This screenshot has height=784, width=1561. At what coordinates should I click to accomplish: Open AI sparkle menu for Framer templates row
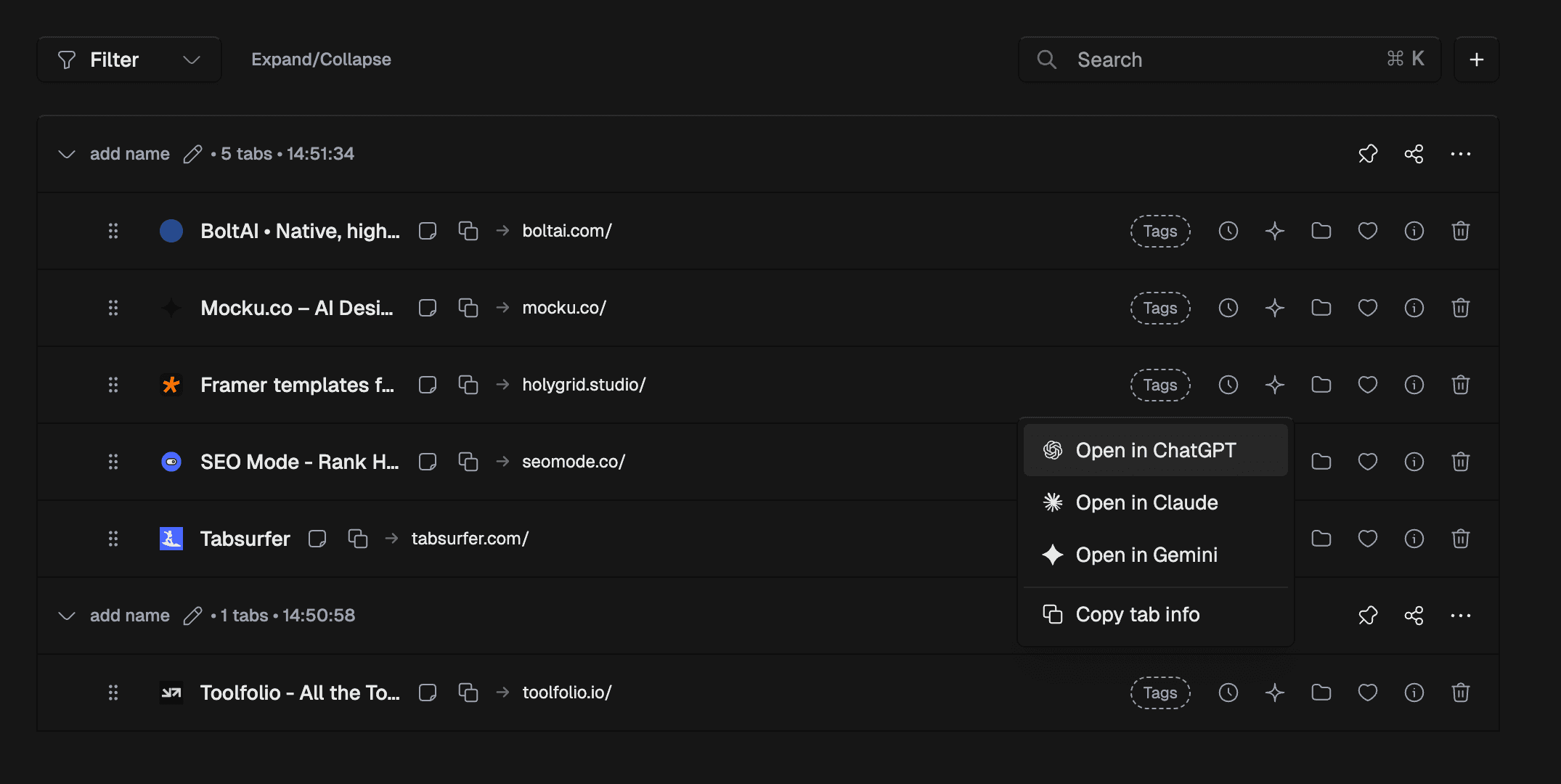tap(1275, 385)
